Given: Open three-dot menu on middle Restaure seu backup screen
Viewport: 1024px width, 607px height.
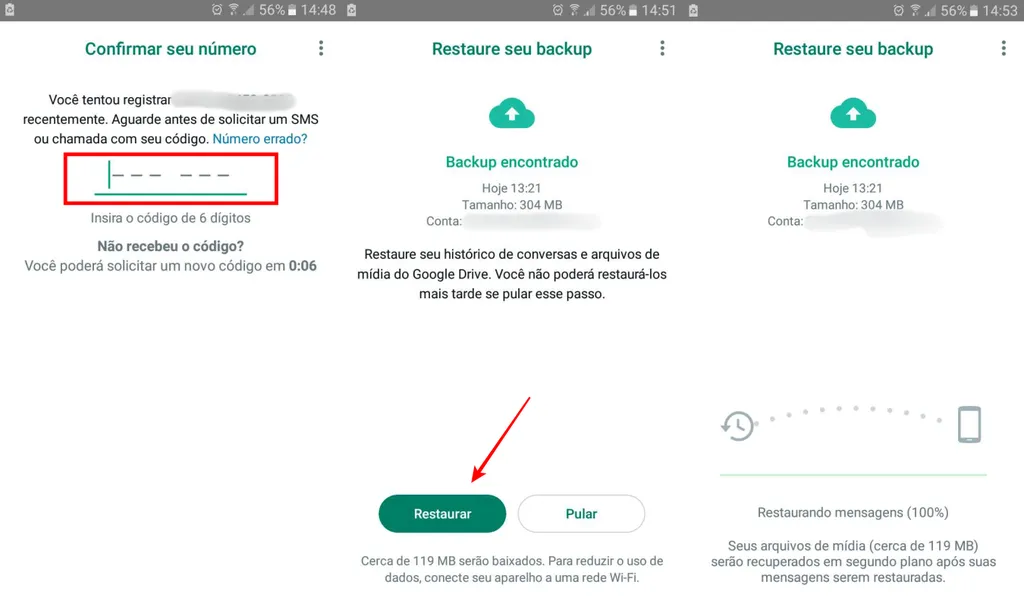Looking at the screenshot, I should [x=662, y=48].
